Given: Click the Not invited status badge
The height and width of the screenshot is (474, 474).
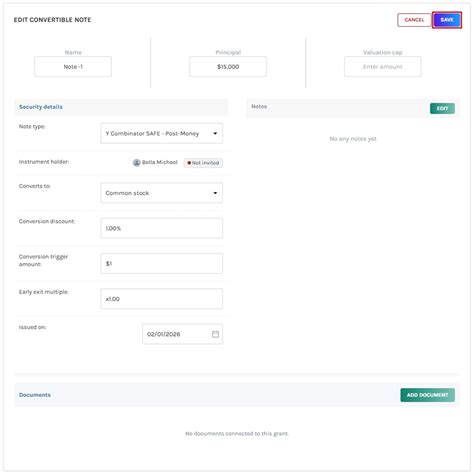Looking at the screenshot, I should pos(203,163).
